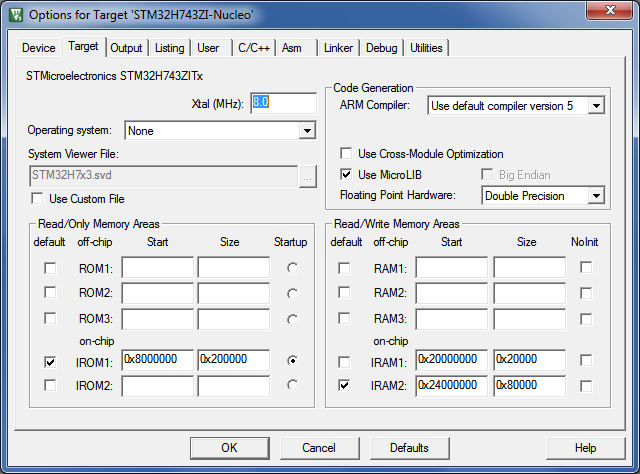Restore settings with the Defaults button

point(409,448)
